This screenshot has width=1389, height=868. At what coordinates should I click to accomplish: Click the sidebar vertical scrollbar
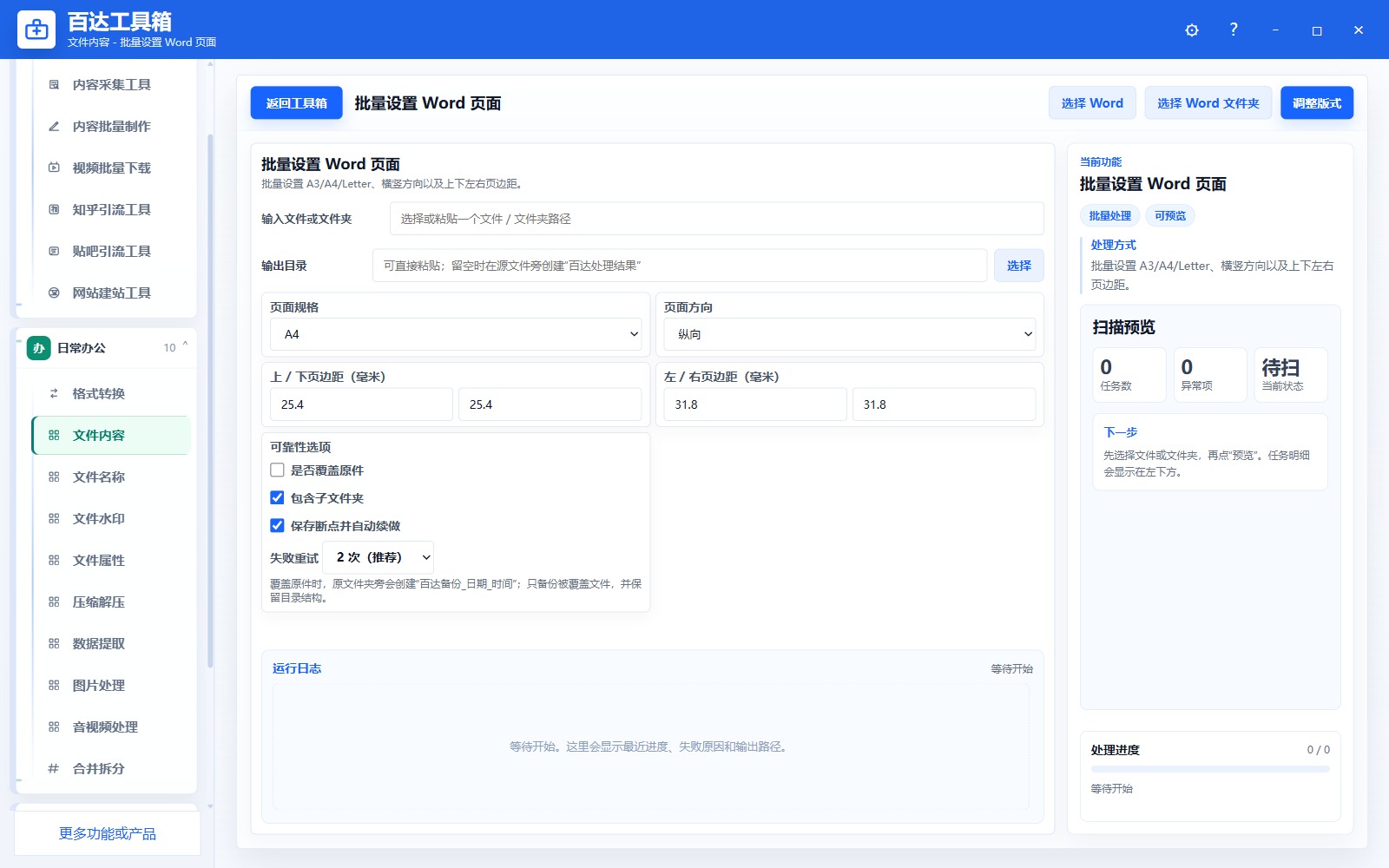point(210,399)
